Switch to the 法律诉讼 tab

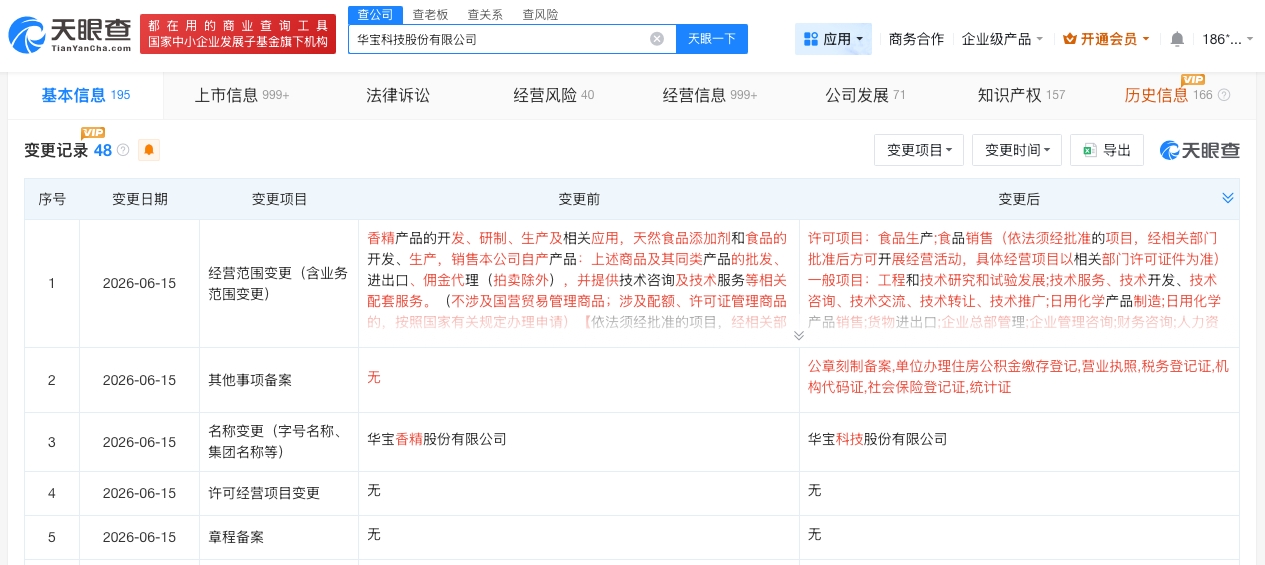pos(398,96)
